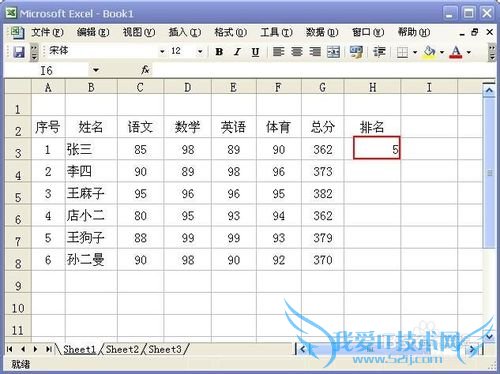Click the 总分 header cell

(x=323, y=127)
